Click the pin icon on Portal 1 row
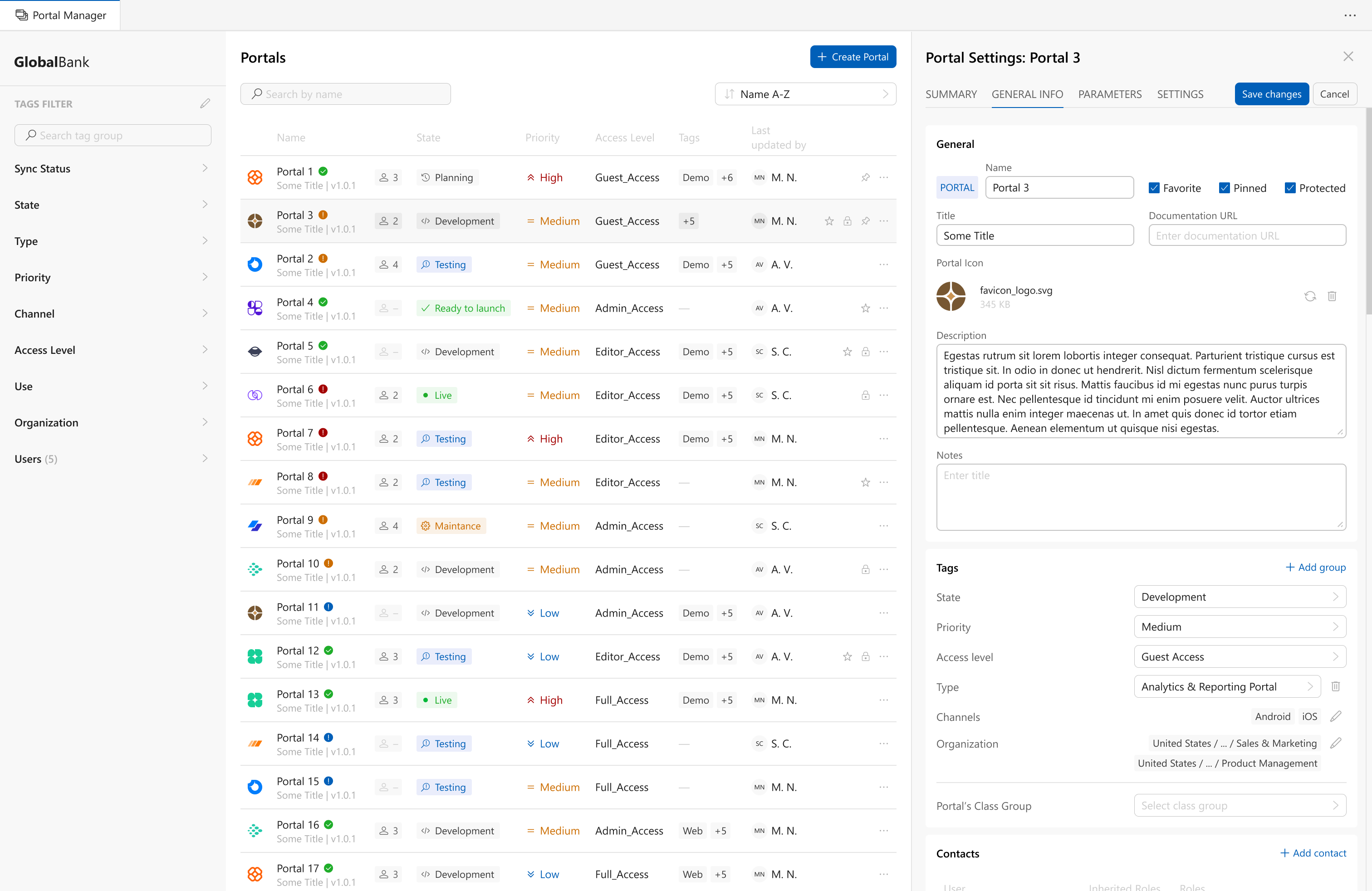 tap(865, 177)
